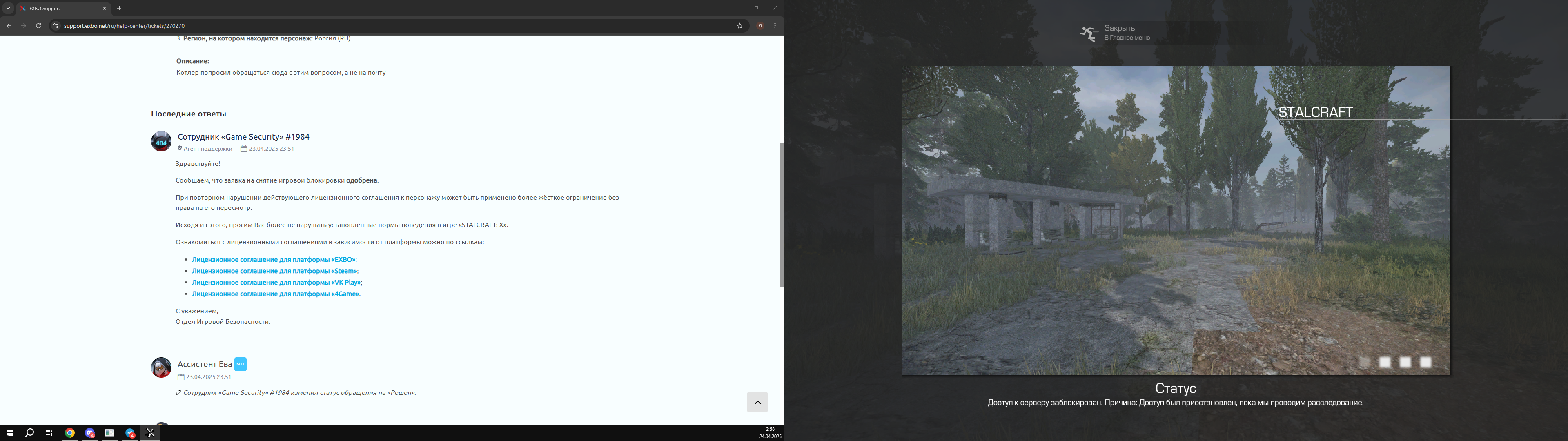Viewport: 1568px width, 441px height.
Task: Select the first slideshow indicator square
Action: [1365, 363]
